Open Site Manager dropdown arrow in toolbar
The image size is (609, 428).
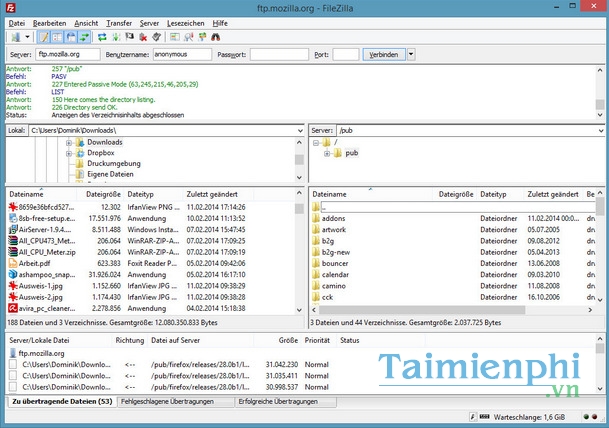(x=27, y=37)
